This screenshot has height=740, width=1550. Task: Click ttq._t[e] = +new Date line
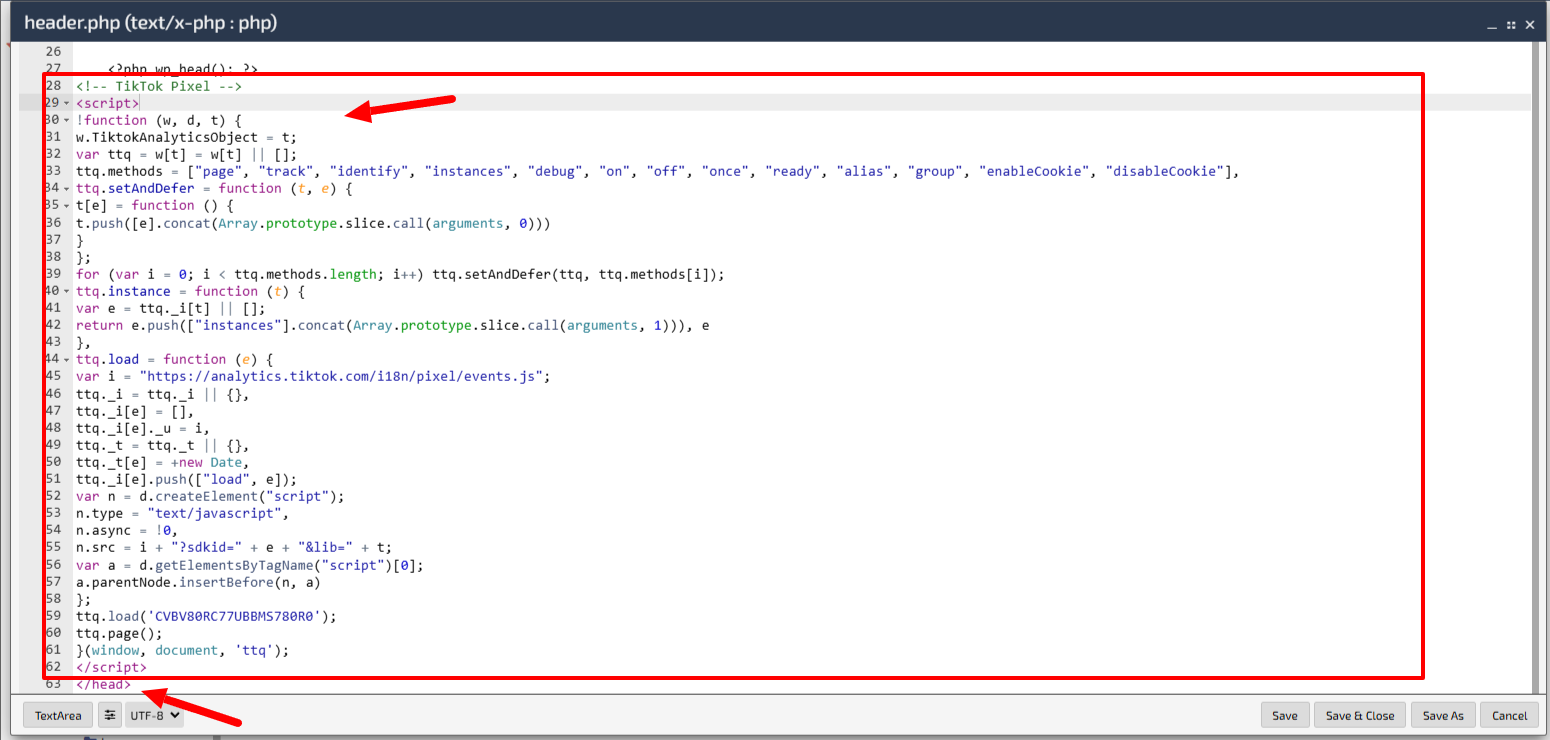pos(162,462)
